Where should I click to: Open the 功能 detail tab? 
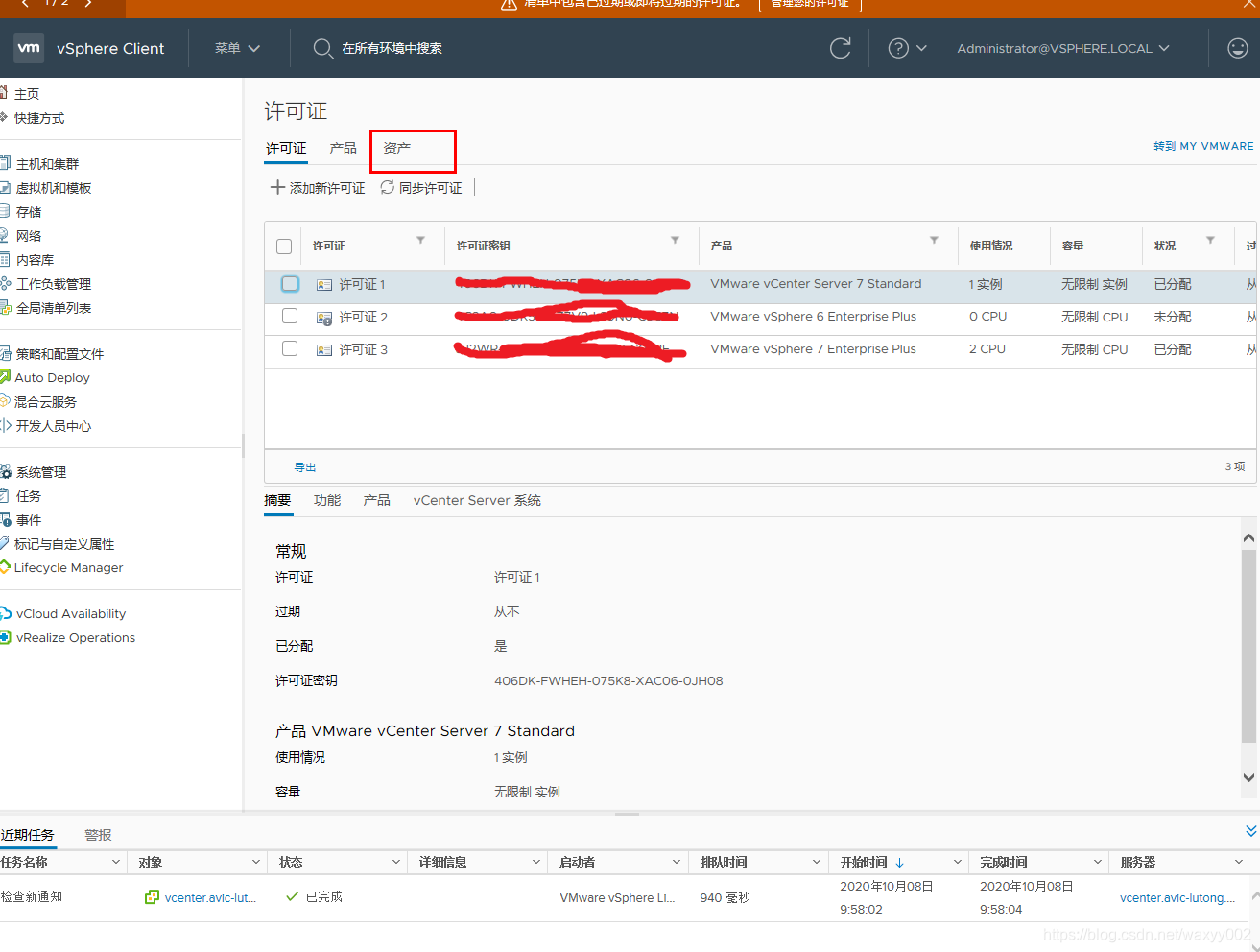coord(327,500)
